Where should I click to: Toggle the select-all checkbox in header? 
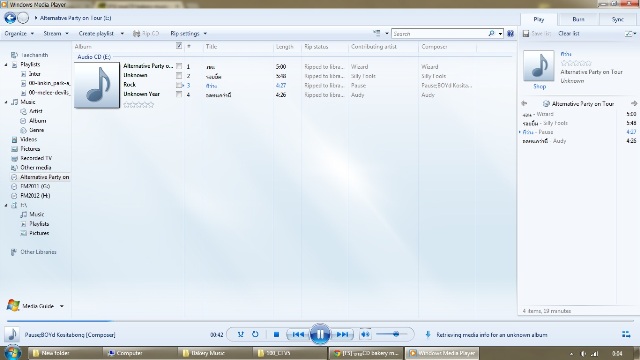pos(179,46)
